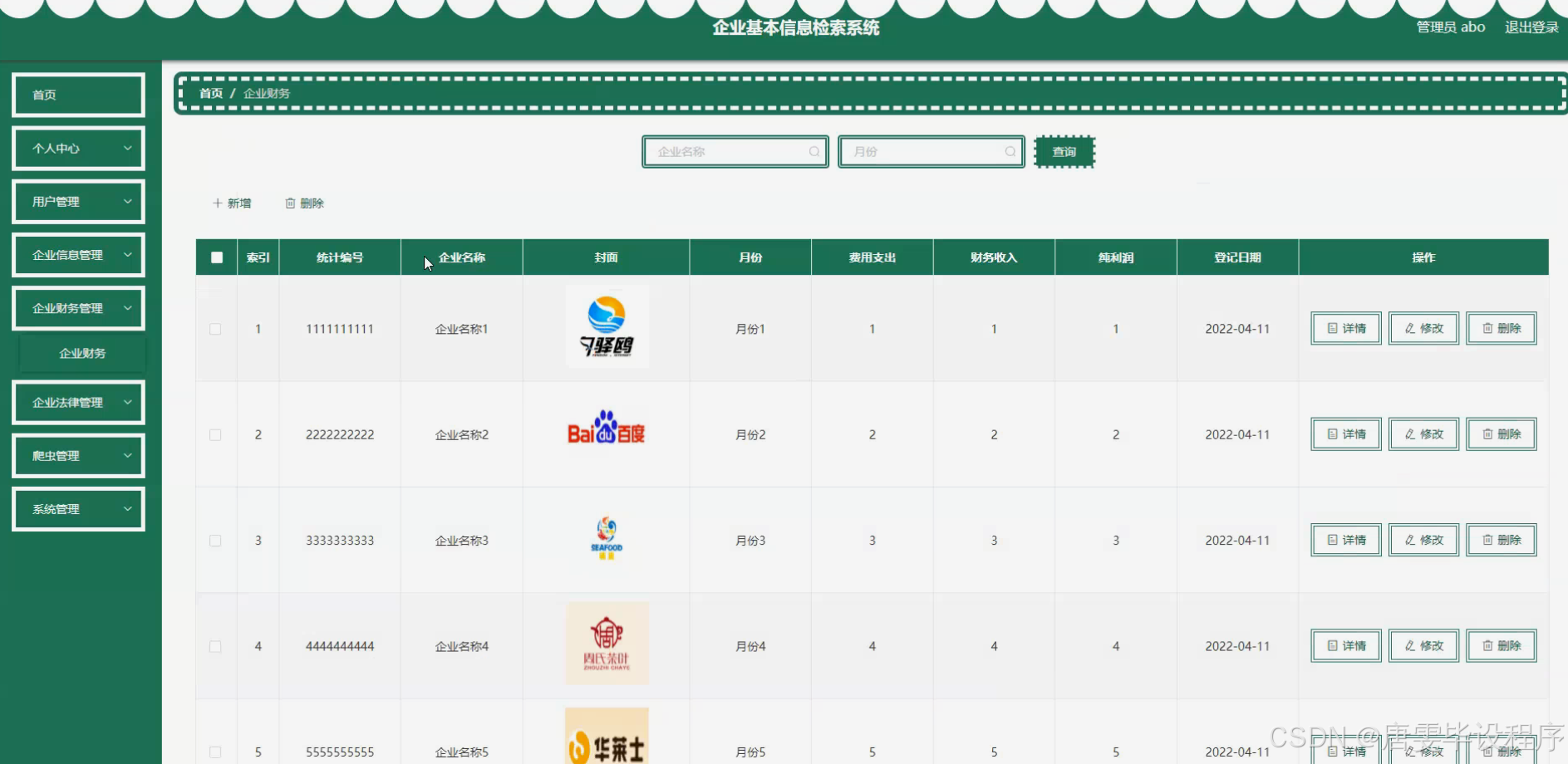Open the 华莱士 cover for 企业名称5
Image resolution: width=1568 pixels, height=764 pixels.
pyautogui.click(x=607, y=736)
